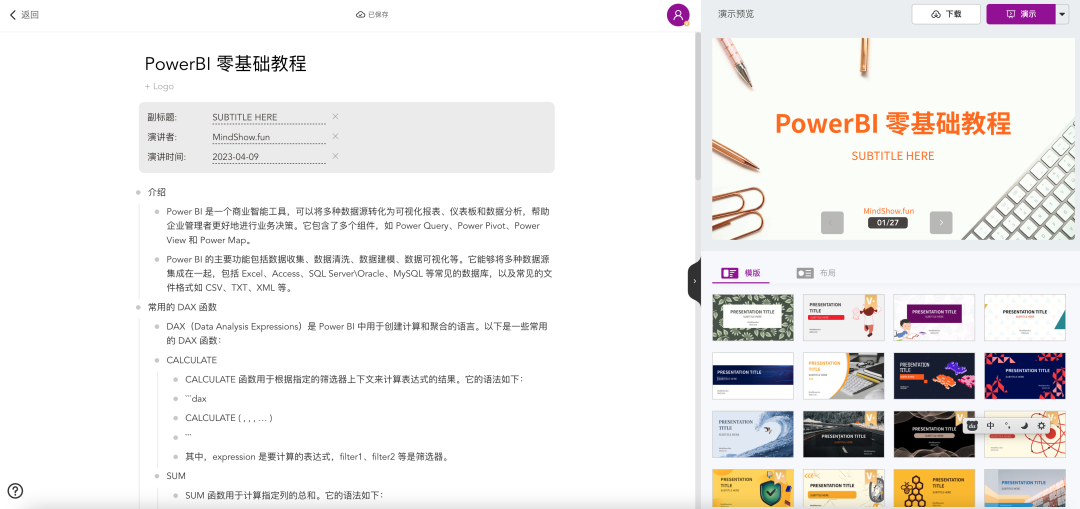Click line 'SUM 函数用于计算指定列的总和'
This screenshot has height=509, width=1080.
pos(284,495)
